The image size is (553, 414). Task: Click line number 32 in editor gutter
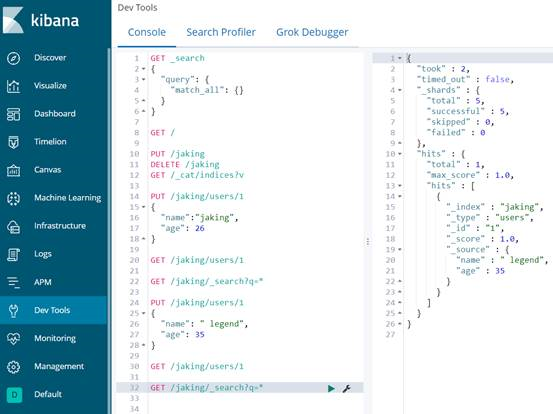[x=134, y=388]
